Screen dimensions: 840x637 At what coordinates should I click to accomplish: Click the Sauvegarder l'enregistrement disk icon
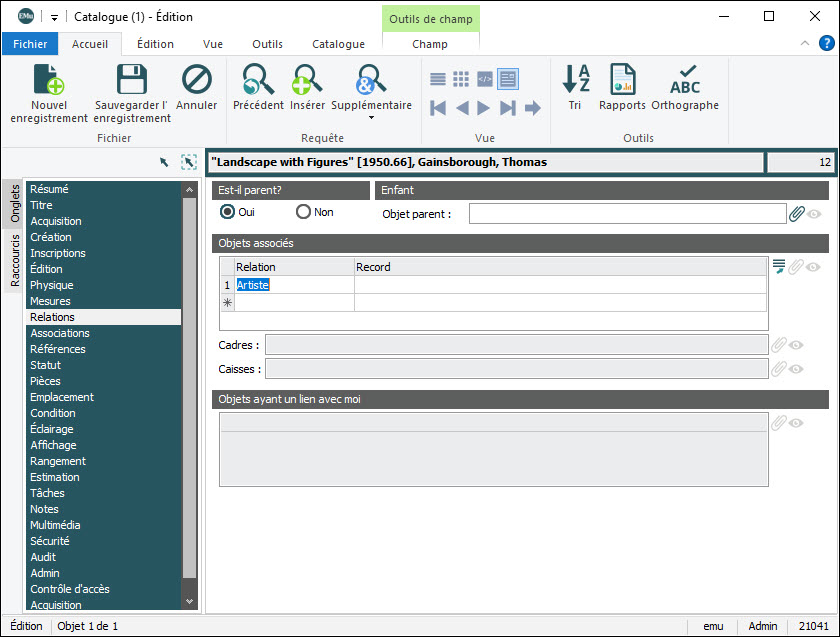tap(132, 80)
